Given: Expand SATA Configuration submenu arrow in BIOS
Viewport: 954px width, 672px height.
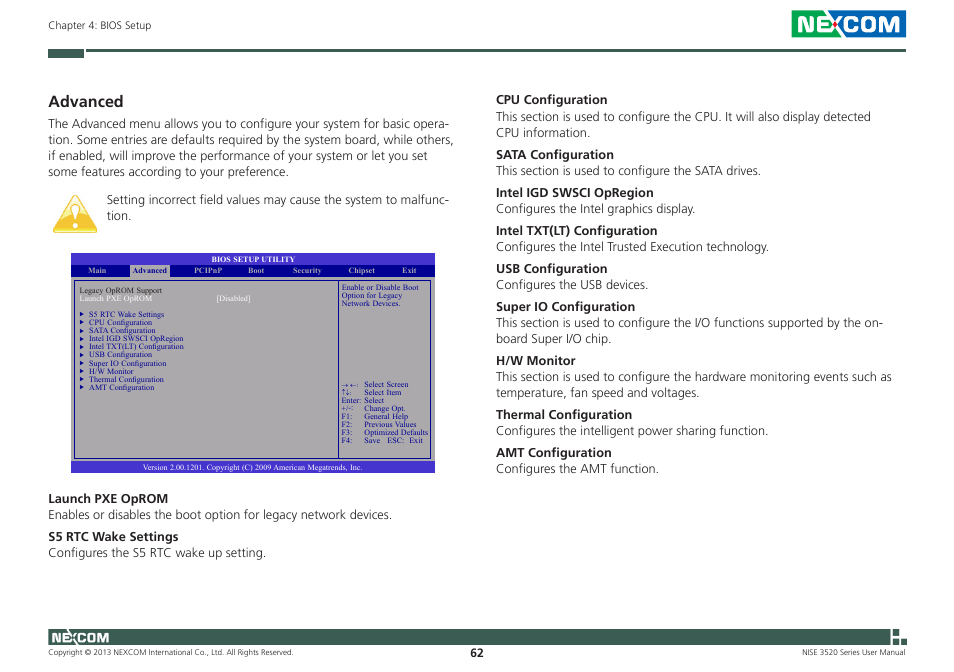Looking at the screenshot, I should pyautogui.click(x=82, y=330).
